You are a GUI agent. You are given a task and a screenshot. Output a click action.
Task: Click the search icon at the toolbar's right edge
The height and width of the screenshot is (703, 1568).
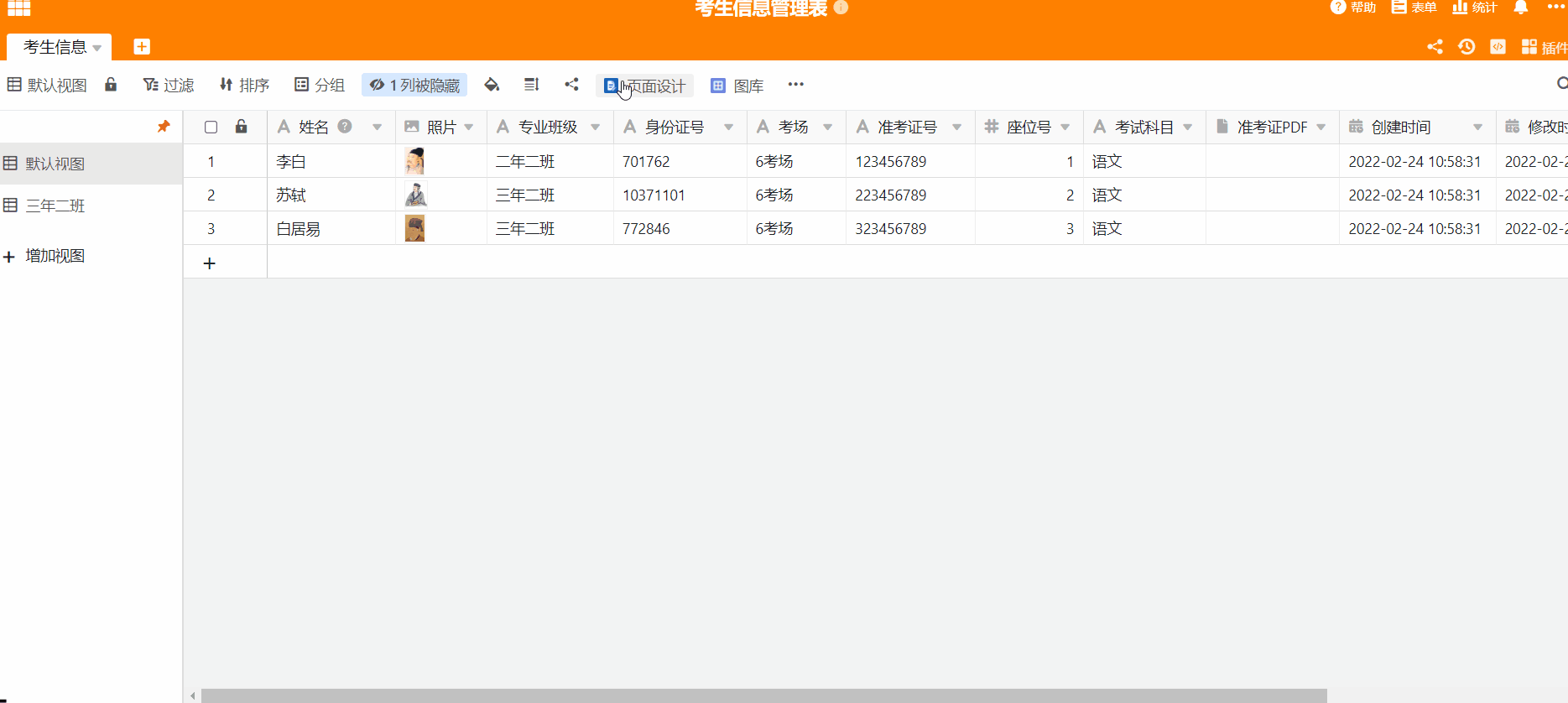pos(1561,84)
